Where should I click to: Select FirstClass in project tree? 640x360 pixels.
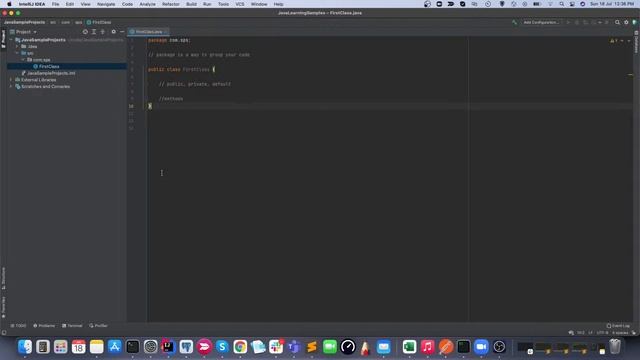[49, 67]
